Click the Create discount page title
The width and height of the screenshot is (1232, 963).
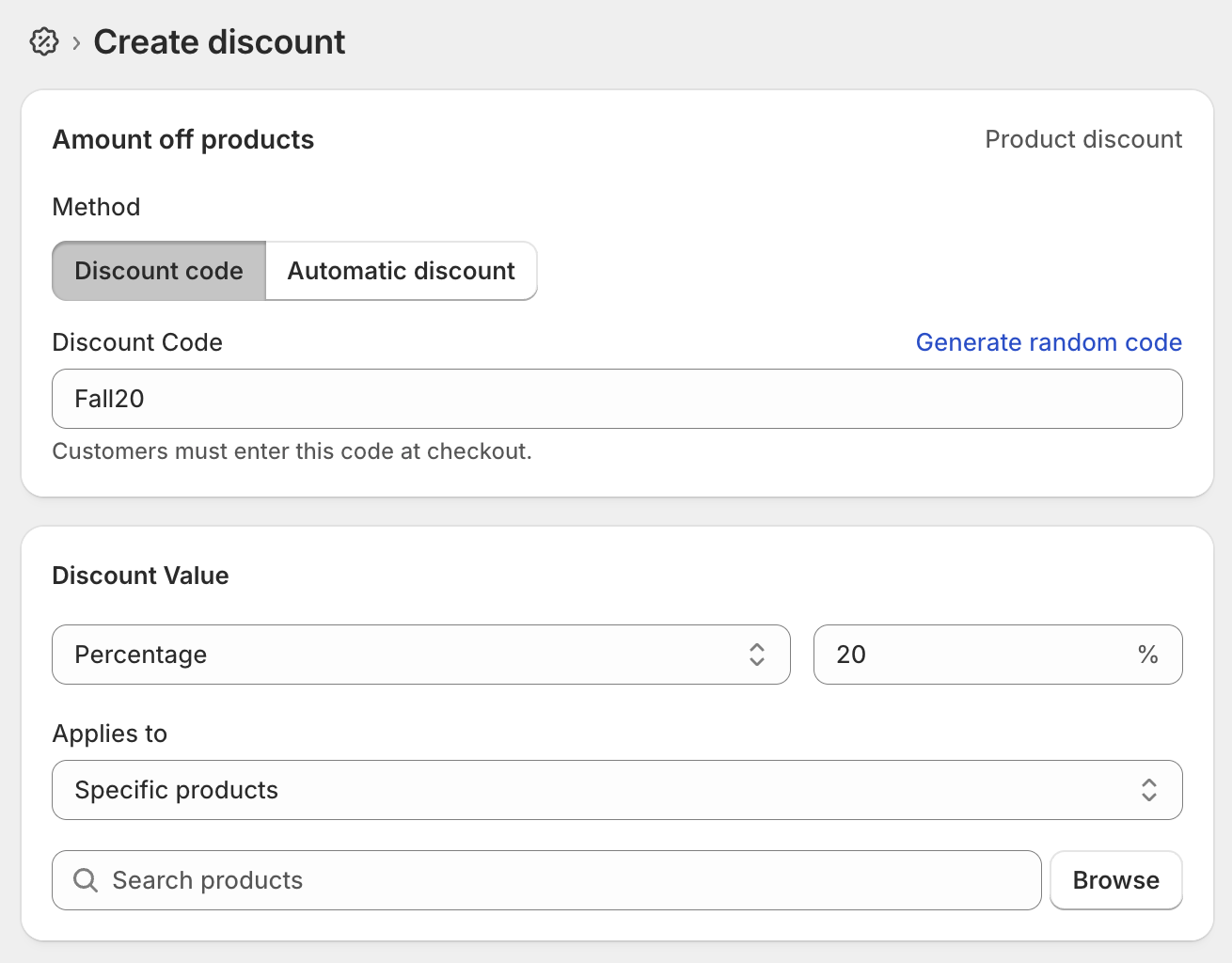(219, 42)
